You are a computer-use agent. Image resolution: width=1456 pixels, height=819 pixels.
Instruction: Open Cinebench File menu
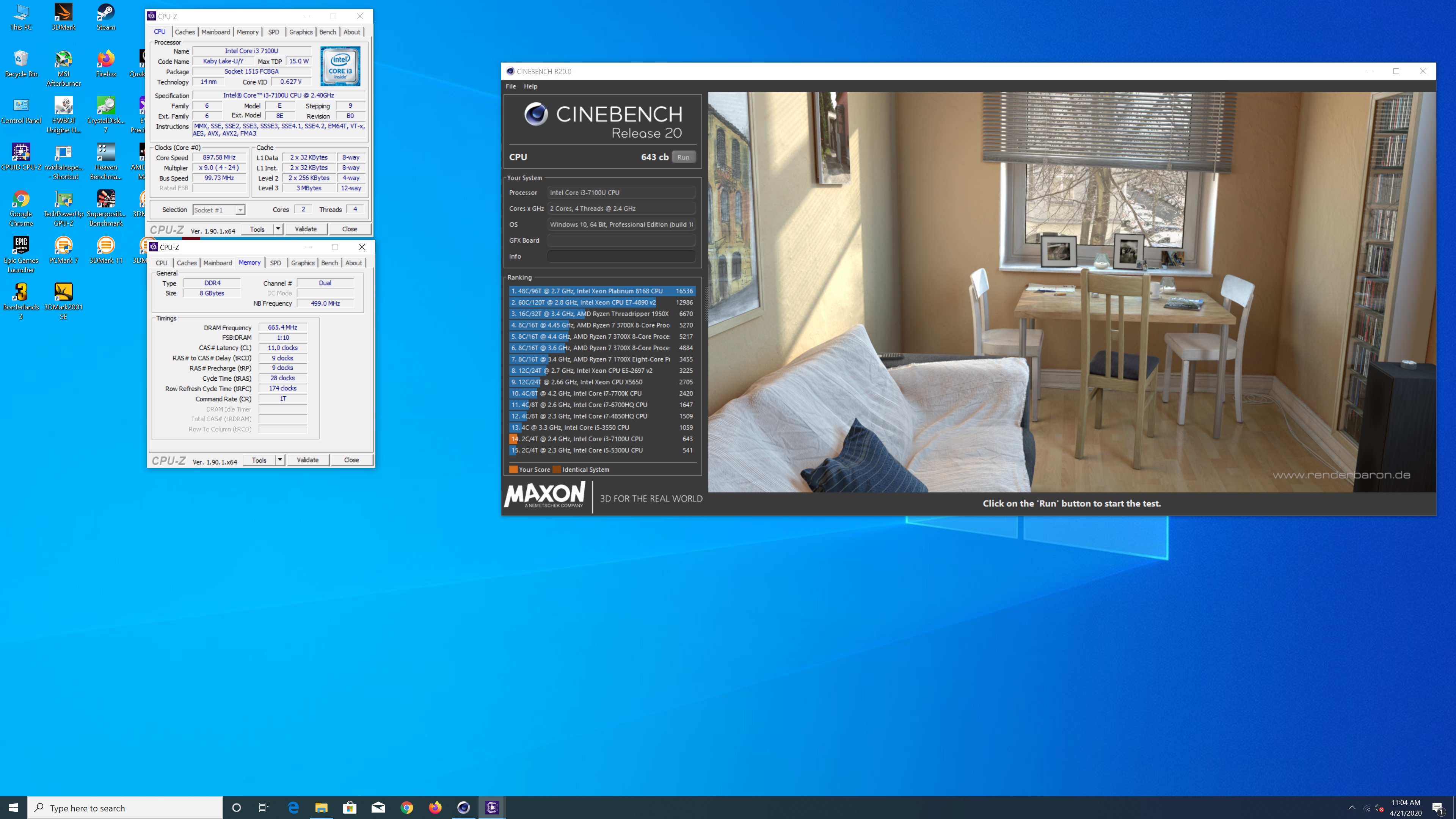511,86
